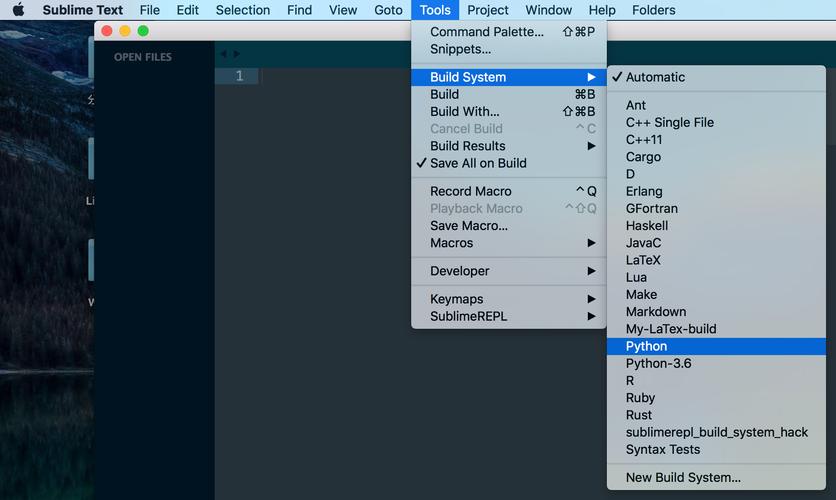This screenshot has height=500, width=836.
Task: Open the Macros submenu
Action: point(509,243)
